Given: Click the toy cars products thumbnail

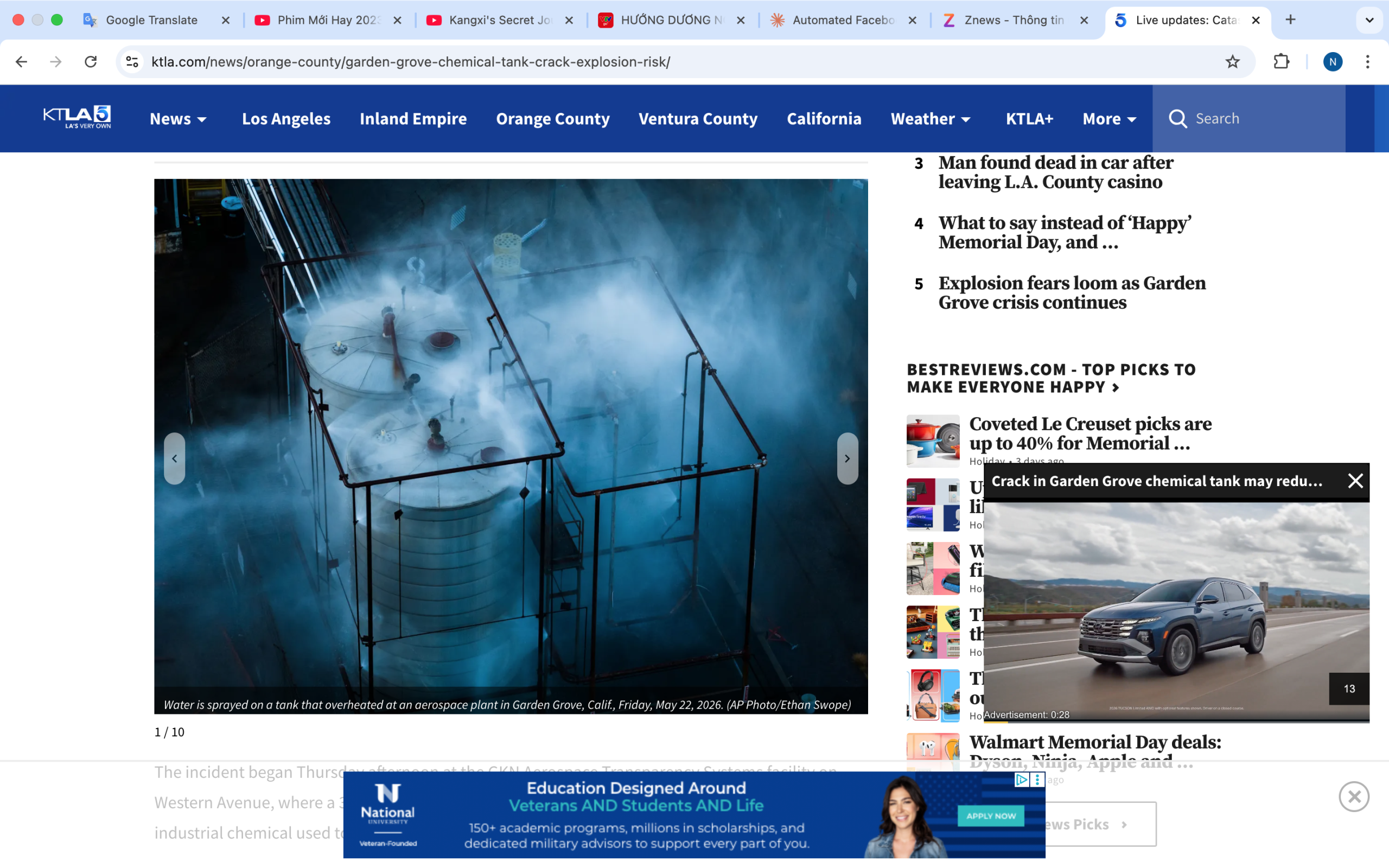Looking at the screenshot, I should tap(933, 631).
